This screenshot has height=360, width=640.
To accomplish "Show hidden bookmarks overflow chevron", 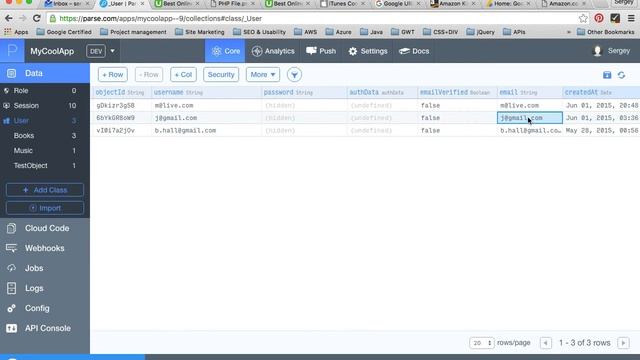I will click(x=569, y=32).
